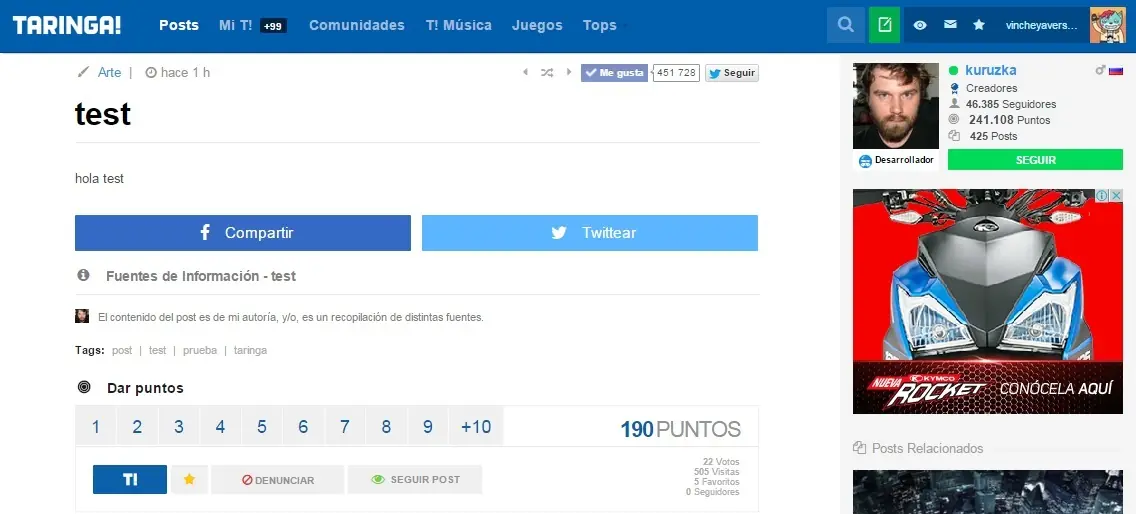View 425 Posts count
The image size is (1136, 514).
pyautogui.click(x=993, y=136)
